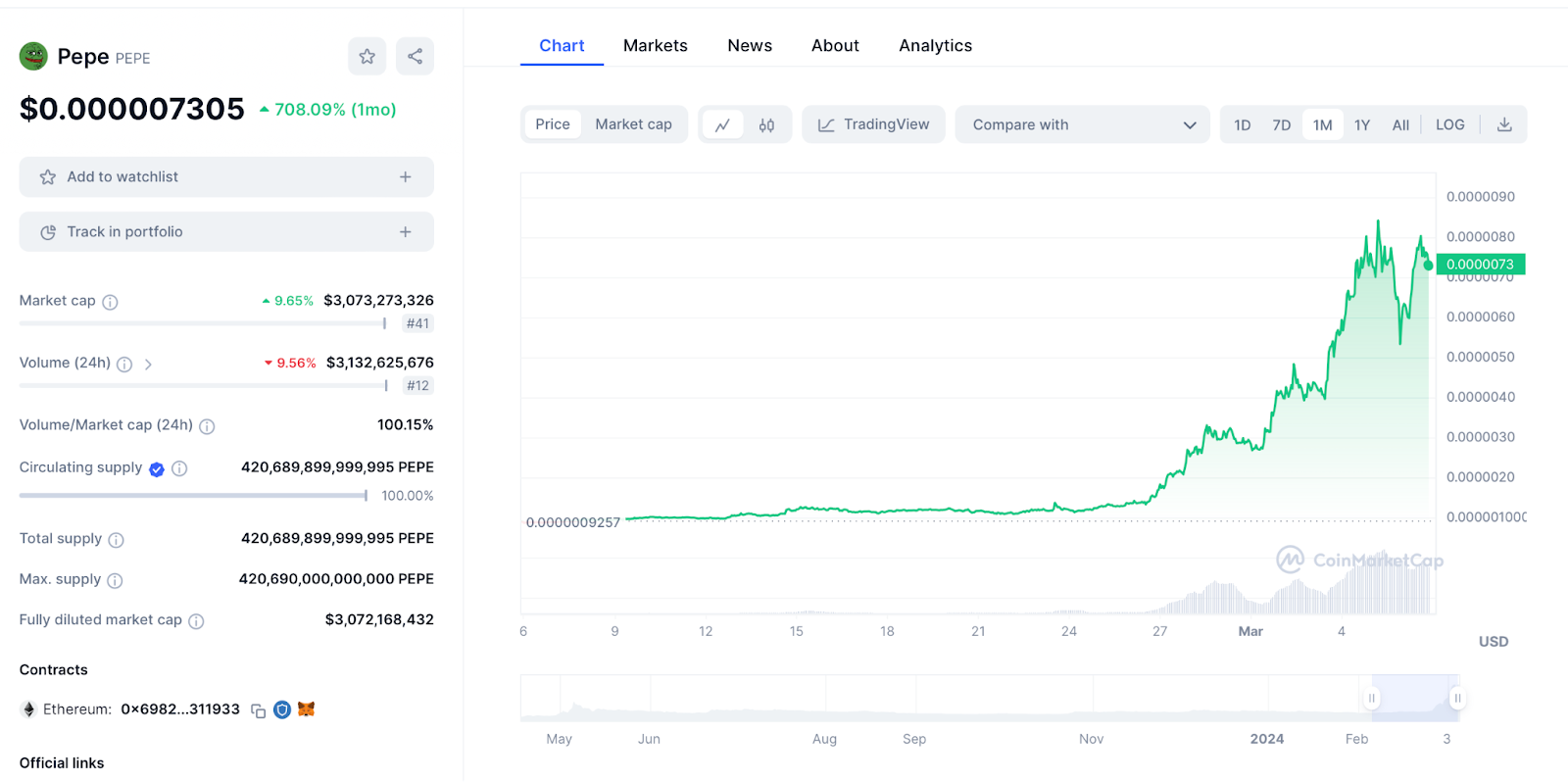Open Circulating supply info icon
Viewport: 1568px width, 782px height.
pyautogui.click(x=179, y=469)
